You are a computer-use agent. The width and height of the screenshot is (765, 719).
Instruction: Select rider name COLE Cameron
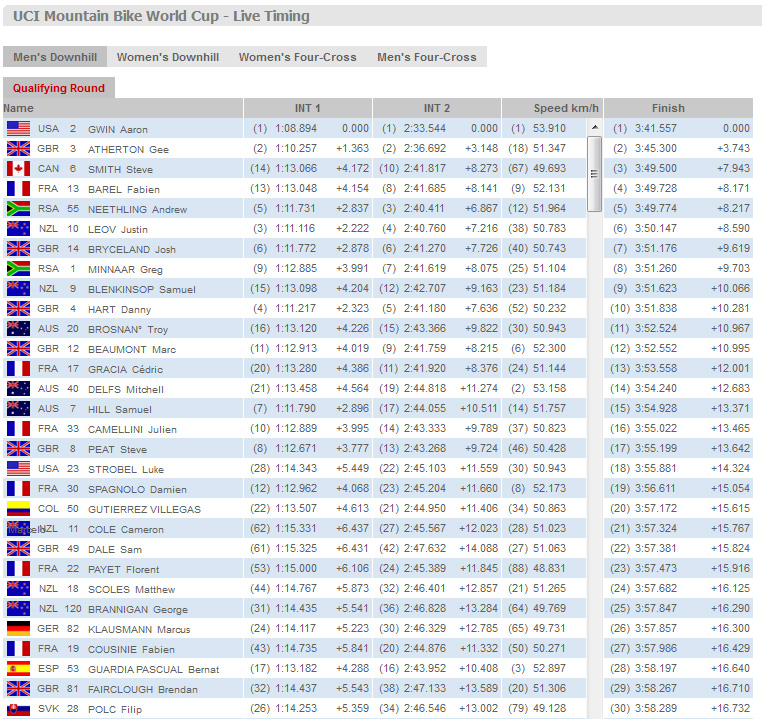tap(126, 530)
